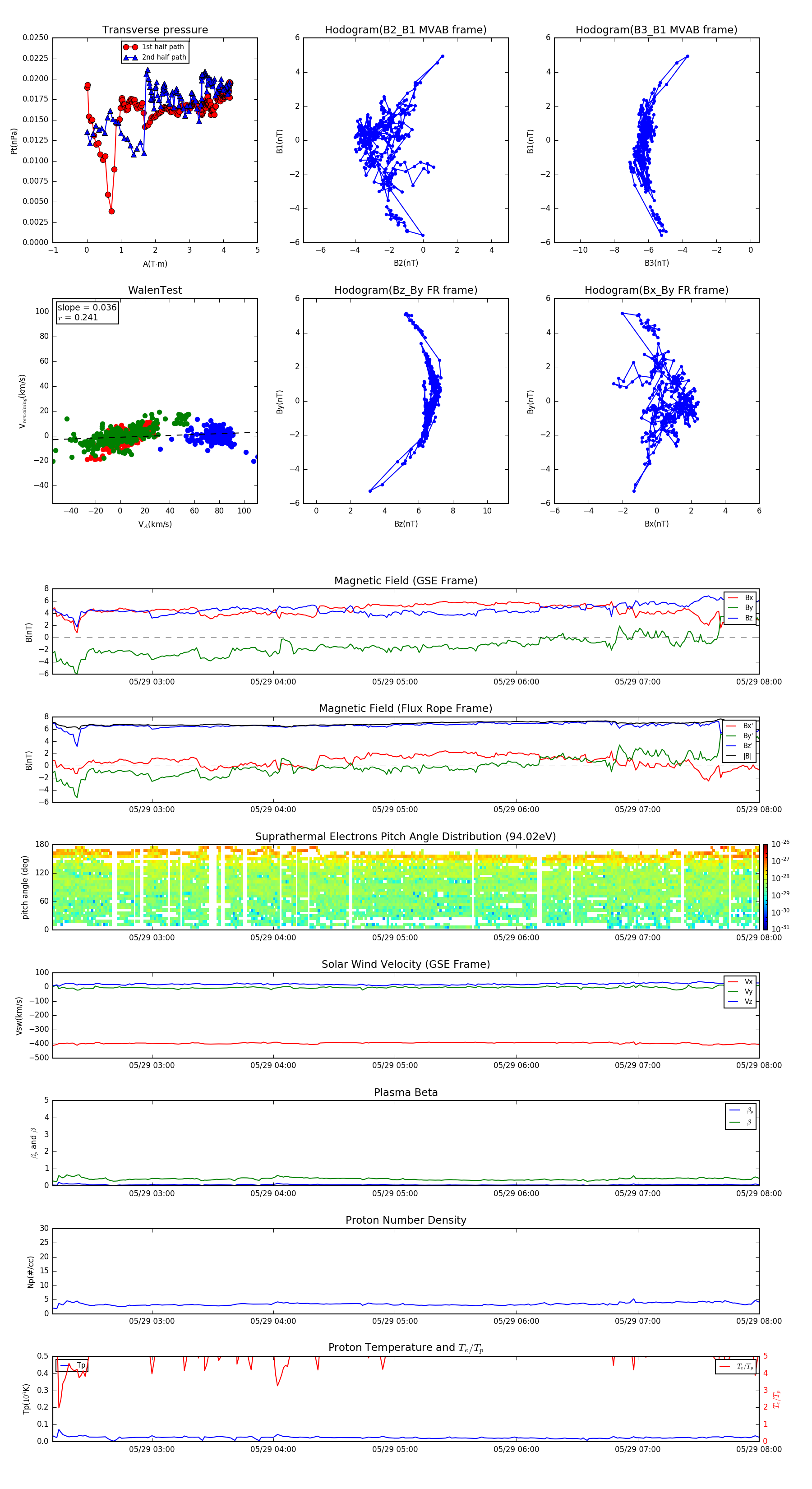The width and height of the screenshot is (812, 1489).
Task: Click the 'Tp(10^6K)' axis label
Action: coord(26,1399)
